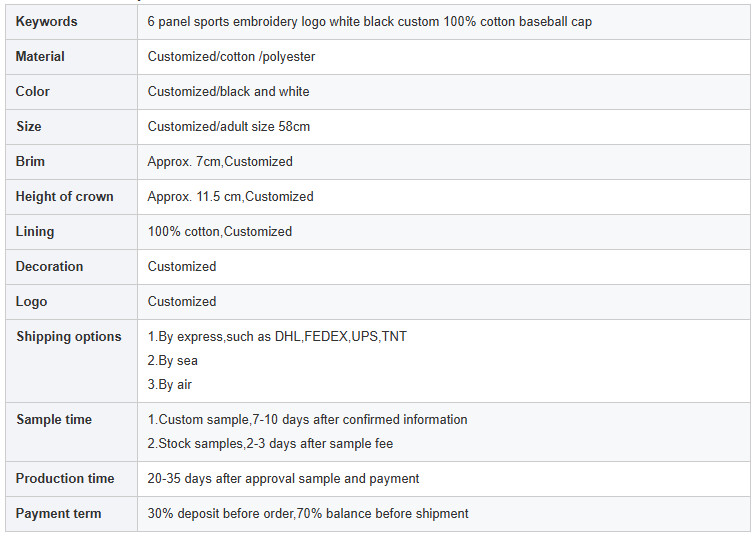Click the Color row label
The width and height of the screenshot is (756, 537).
tap(33, 92)
